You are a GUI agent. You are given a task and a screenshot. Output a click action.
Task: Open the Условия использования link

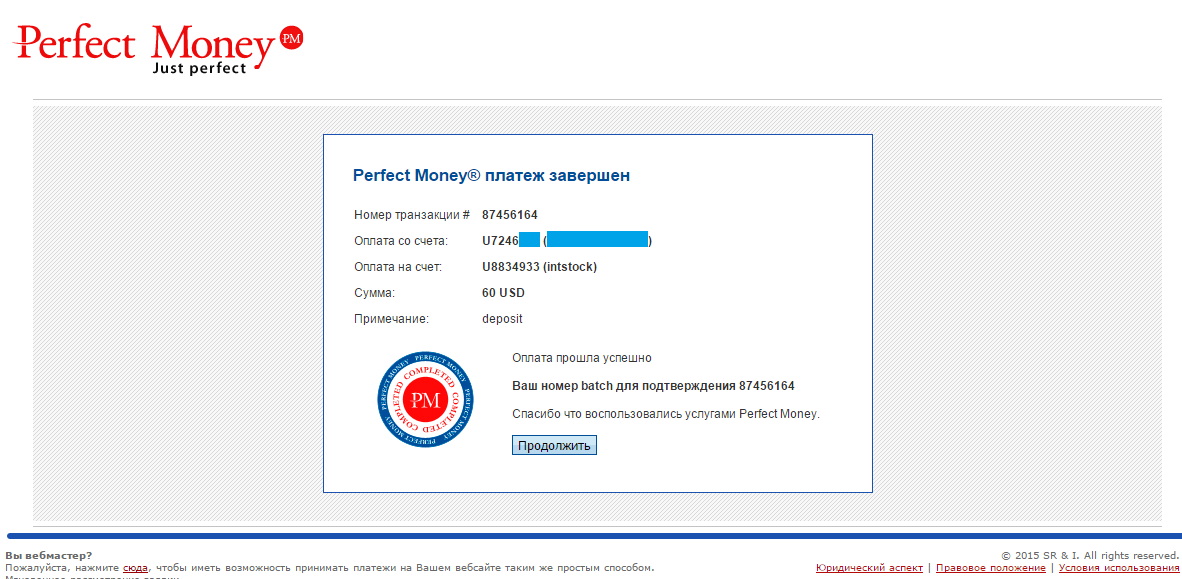[x=1119, y=568]
